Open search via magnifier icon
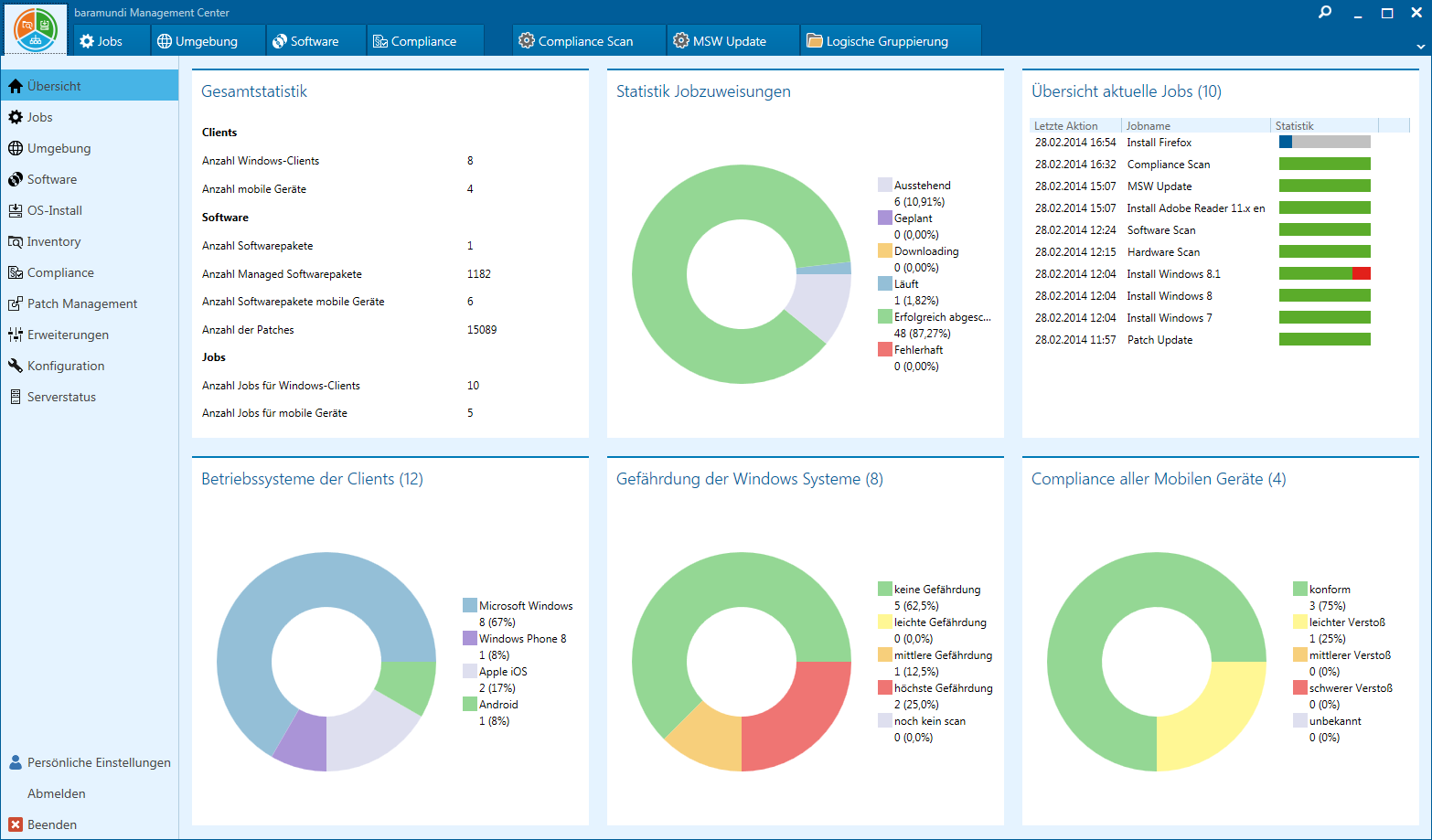The height and width of the screenshot is (840, 1432). coord(1325,13)
